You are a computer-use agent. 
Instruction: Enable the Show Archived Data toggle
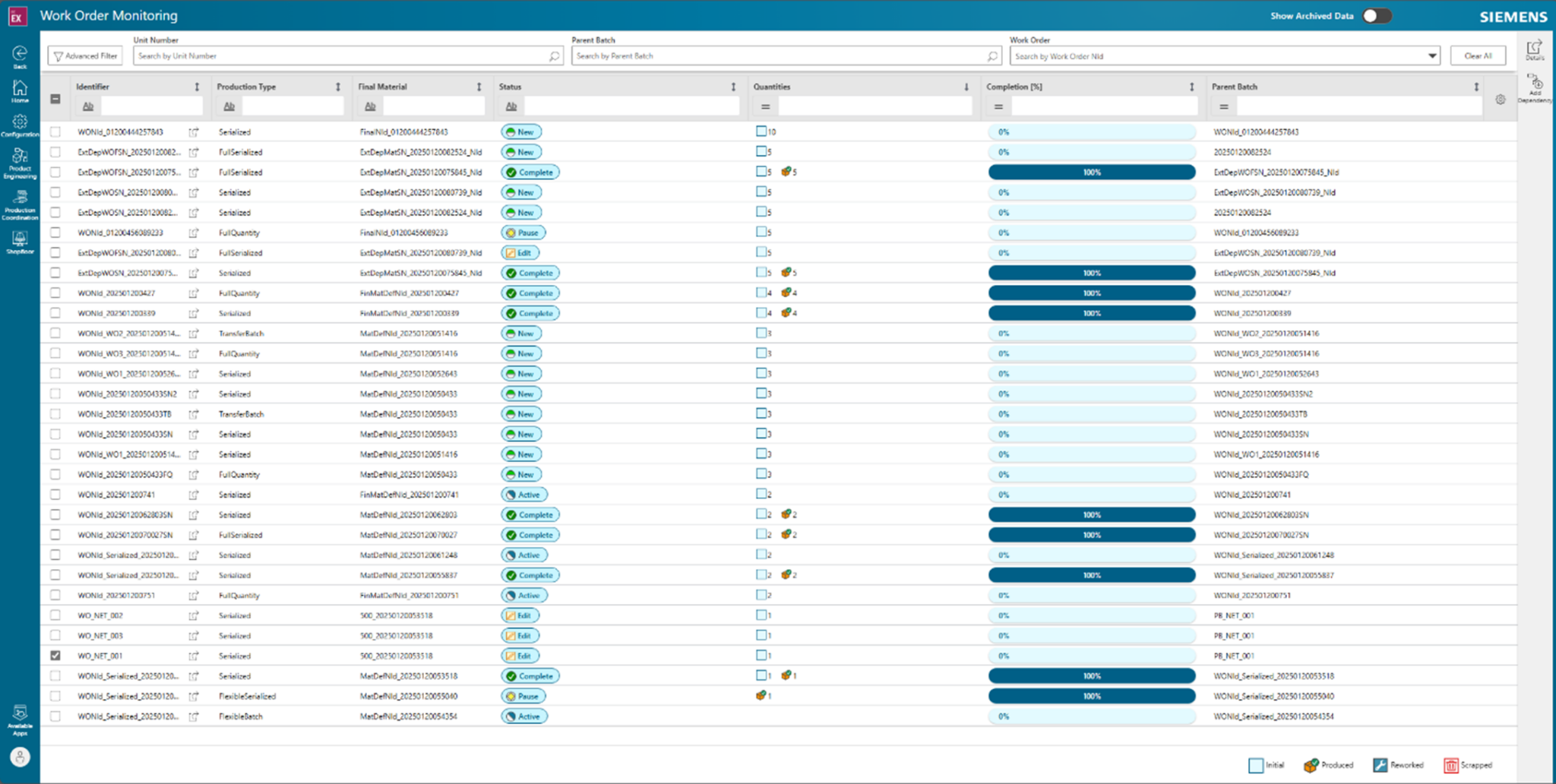(x=1377, y=15)
